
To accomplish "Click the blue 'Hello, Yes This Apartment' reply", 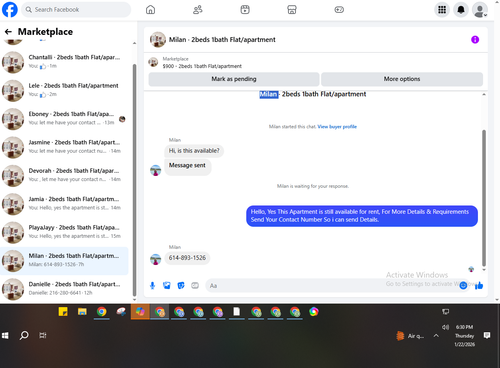I will coord(362,216).
